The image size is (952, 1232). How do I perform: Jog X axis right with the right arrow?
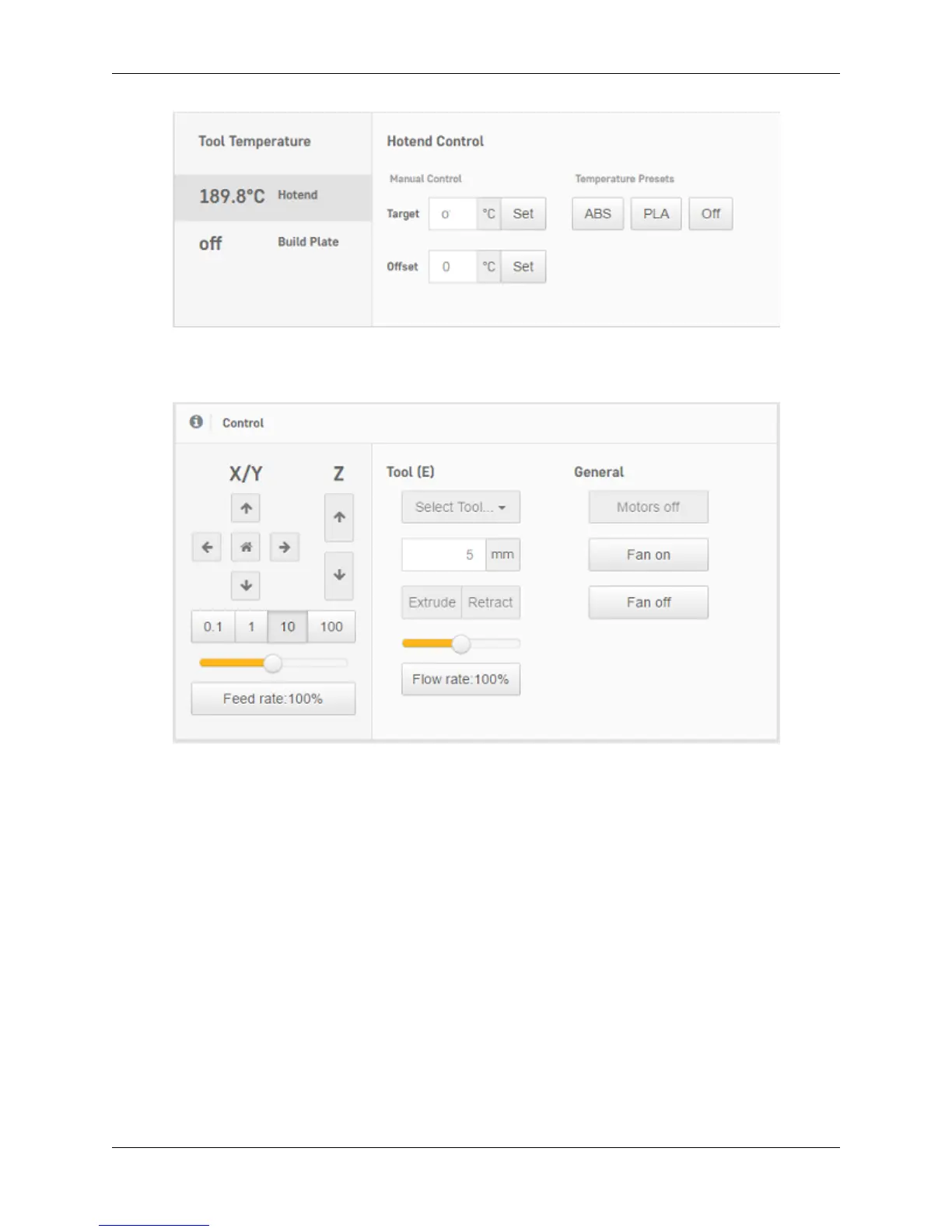click(x=285, y=548)
